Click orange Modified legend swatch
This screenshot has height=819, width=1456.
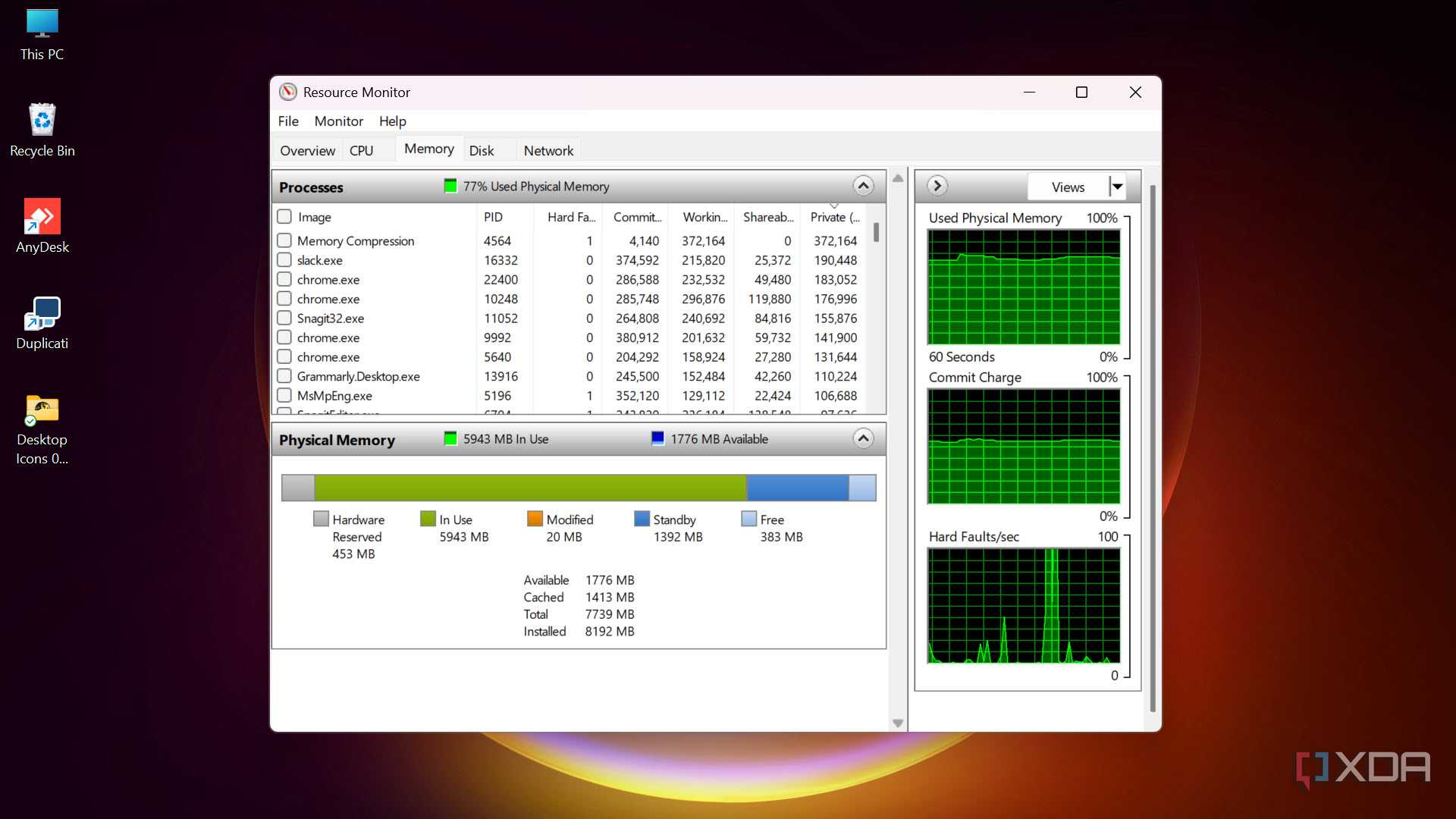[535, 519]
